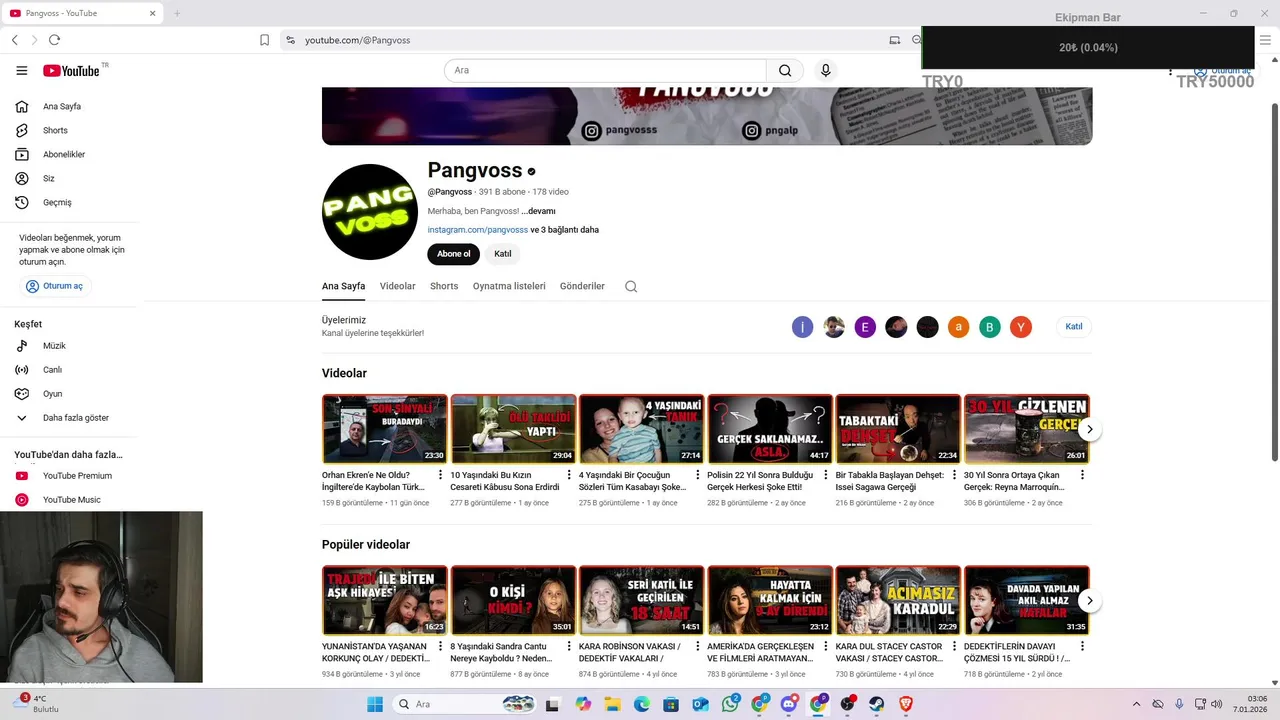Open Windows Start menu
The height and width of the screenshot is (720, 1280).
pos(375,704)
